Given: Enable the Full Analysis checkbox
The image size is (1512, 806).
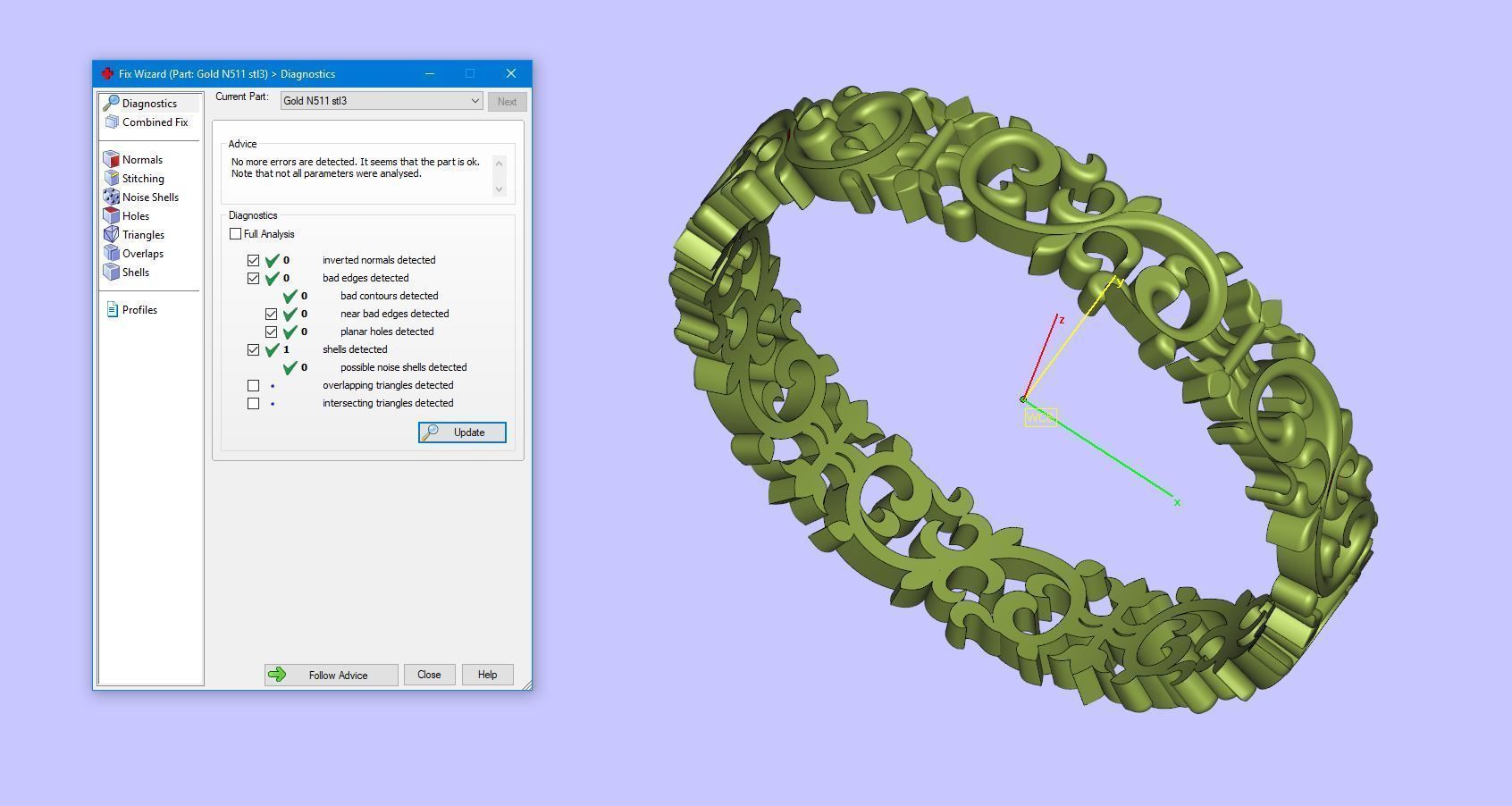Looking at the screenshot, I should click(x=235, y=234).
